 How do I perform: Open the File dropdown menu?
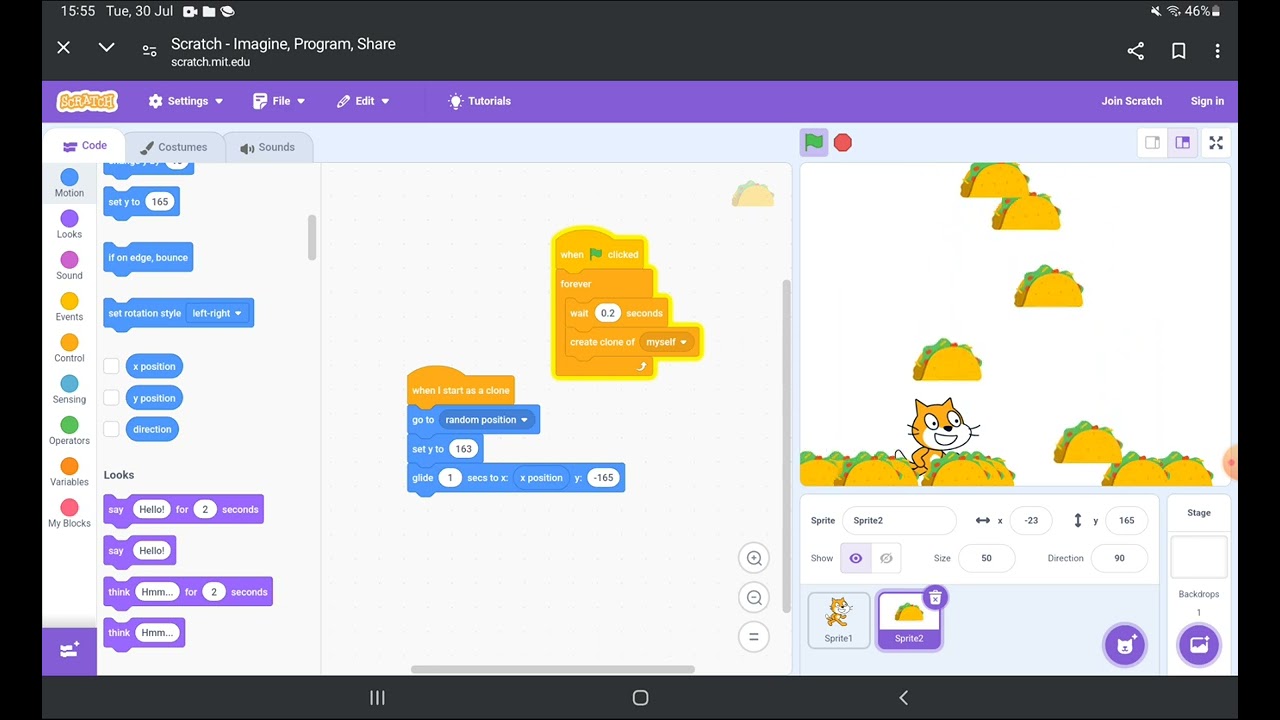279,101
